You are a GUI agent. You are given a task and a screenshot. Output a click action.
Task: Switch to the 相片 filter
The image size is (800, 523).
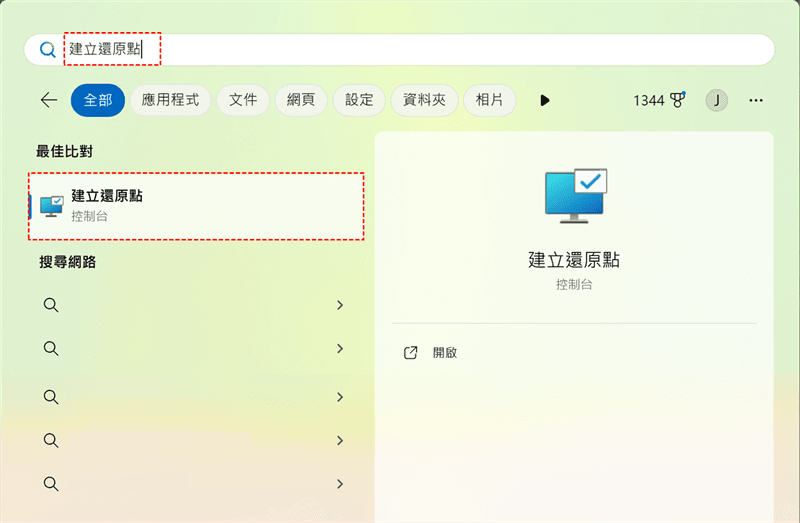(489, 100)
